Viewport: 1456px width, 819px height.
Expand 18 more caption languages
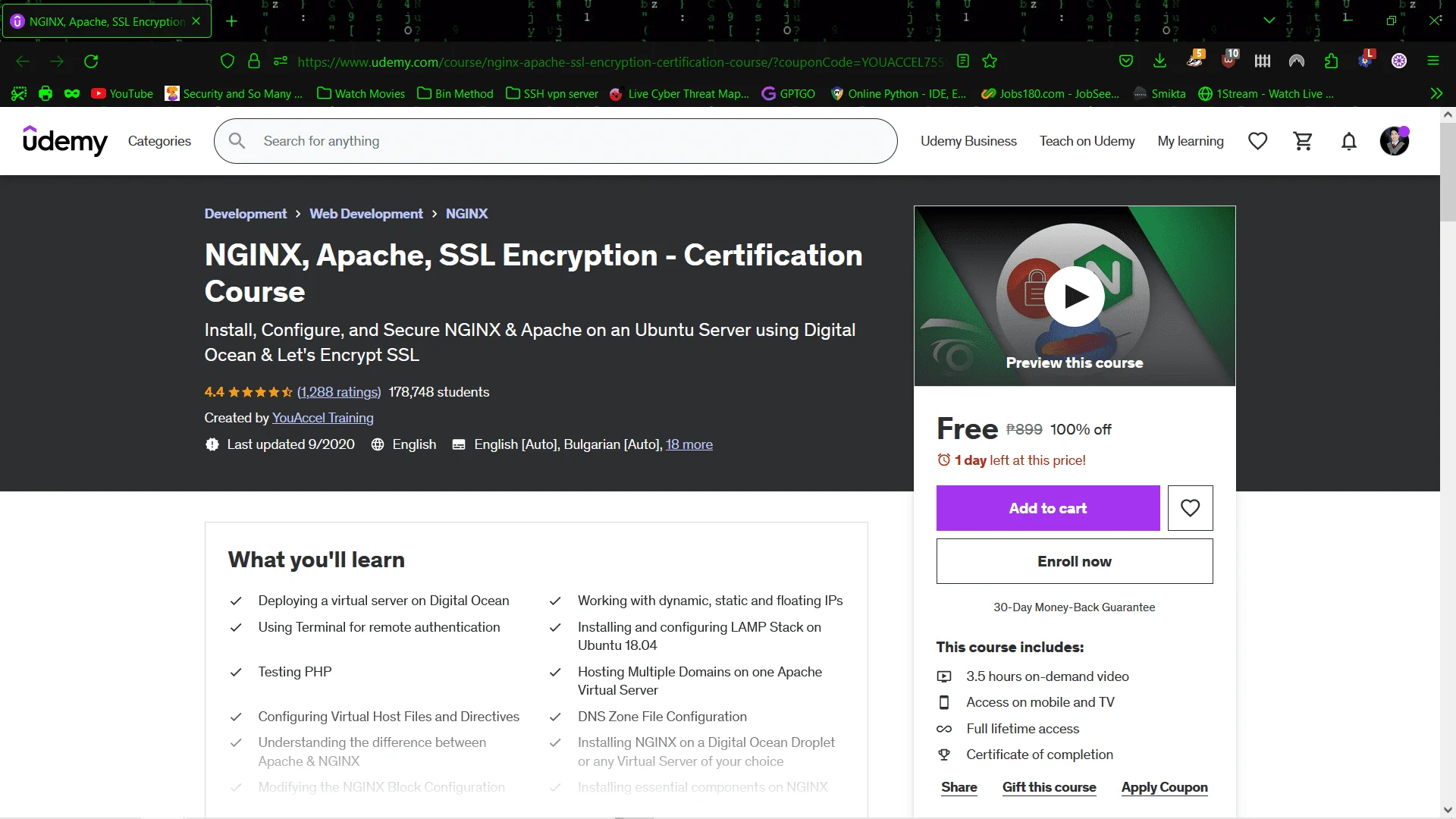pos(689,444)
